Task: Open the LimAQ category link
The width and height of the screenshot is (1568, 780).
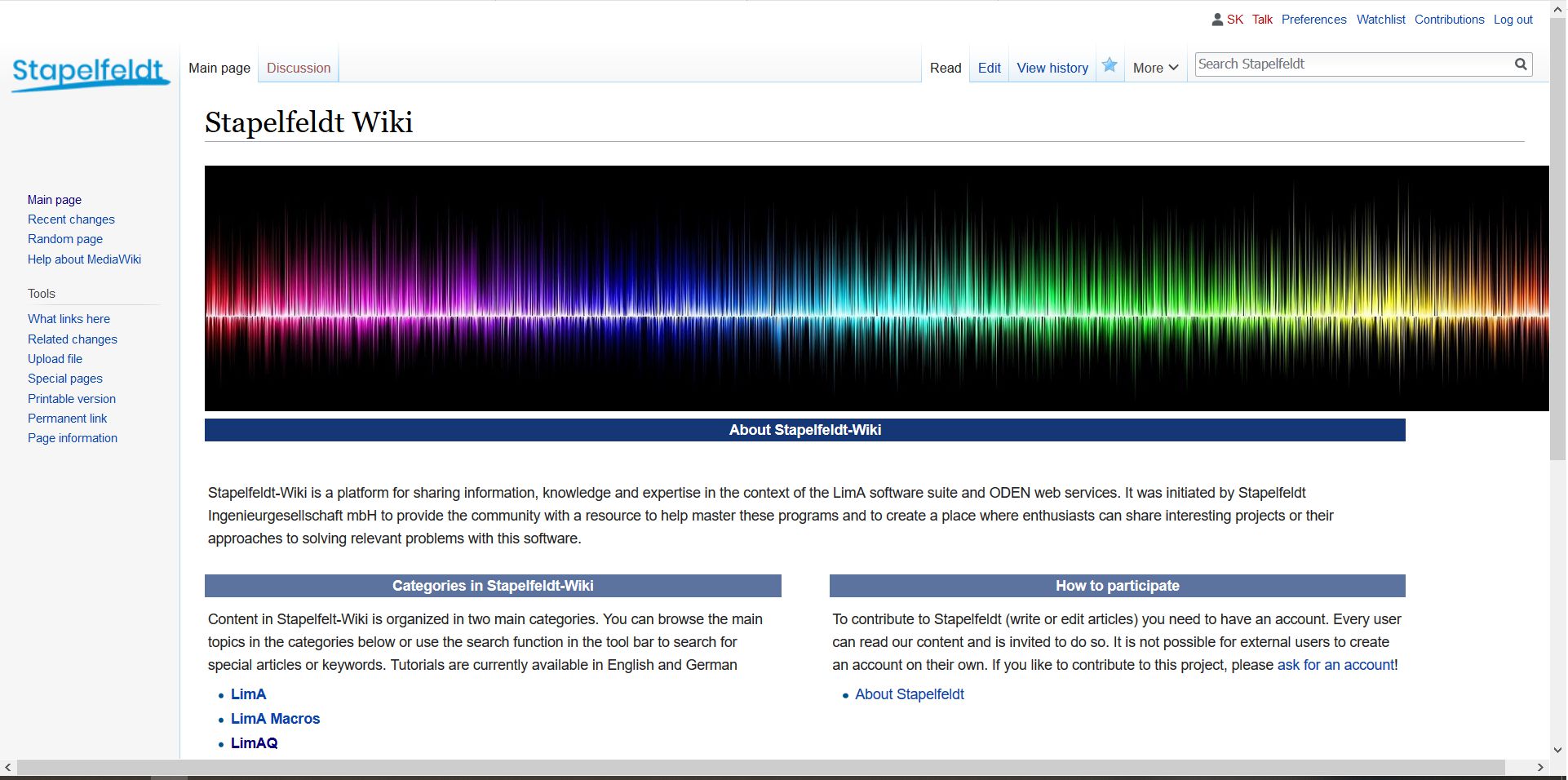Action: click(254, 743)
